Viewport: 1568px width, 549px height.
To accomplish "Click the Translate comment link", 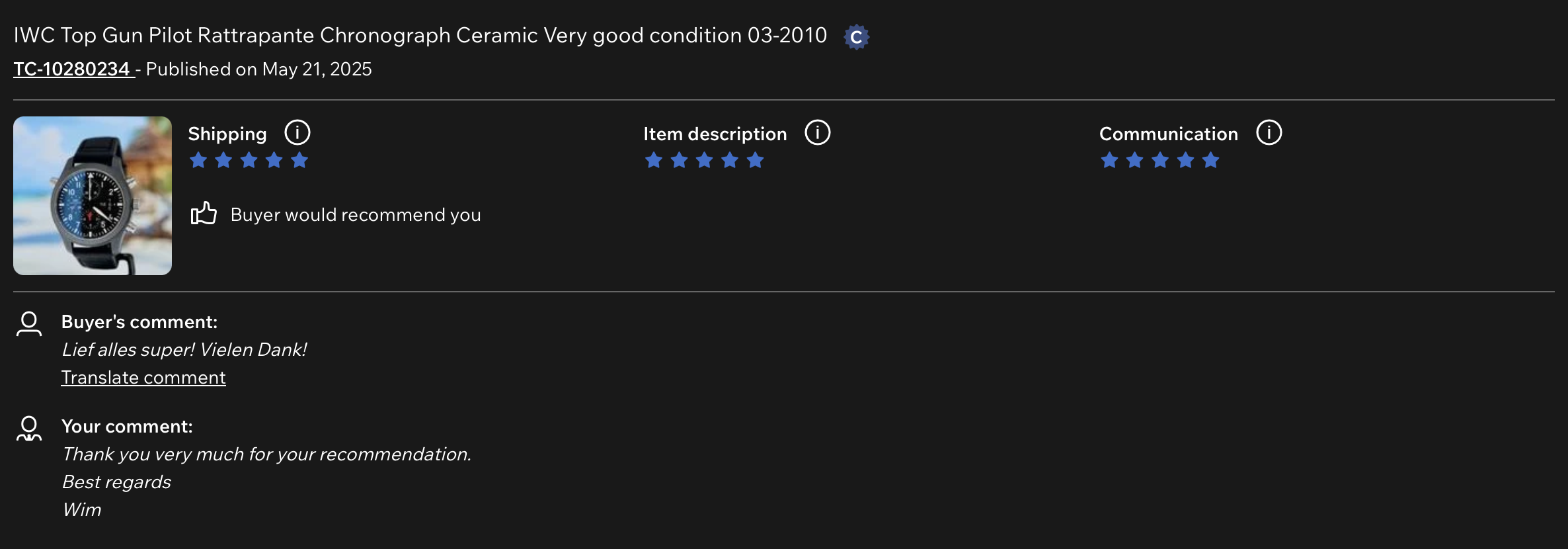I will click(143, 378).
